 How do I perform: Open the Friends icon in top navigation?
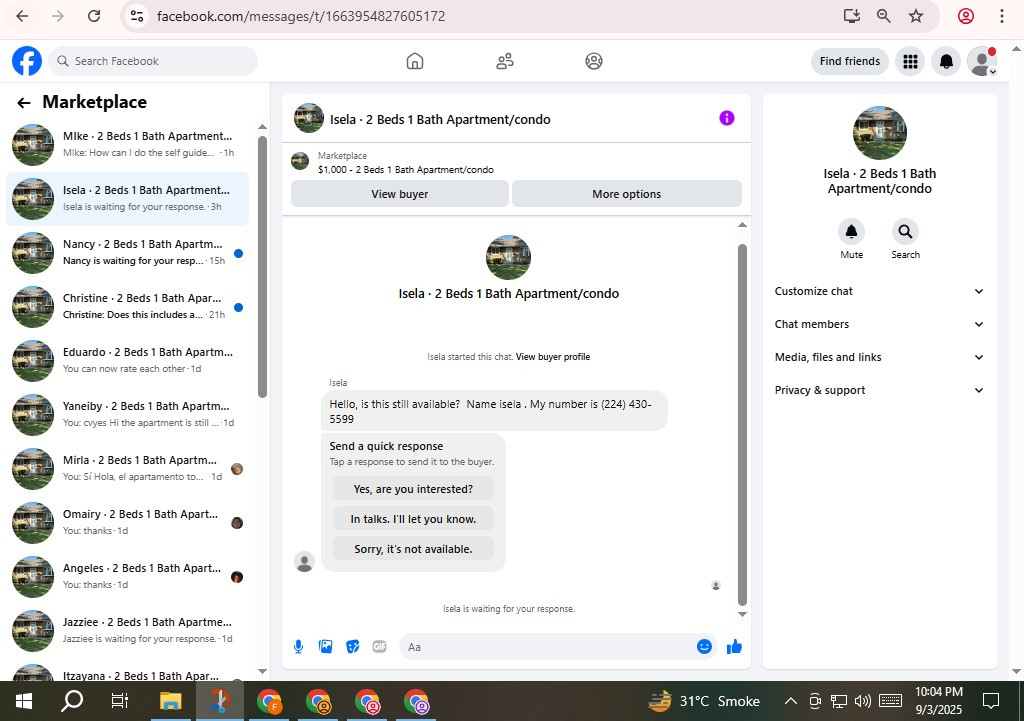click(504, 61)
